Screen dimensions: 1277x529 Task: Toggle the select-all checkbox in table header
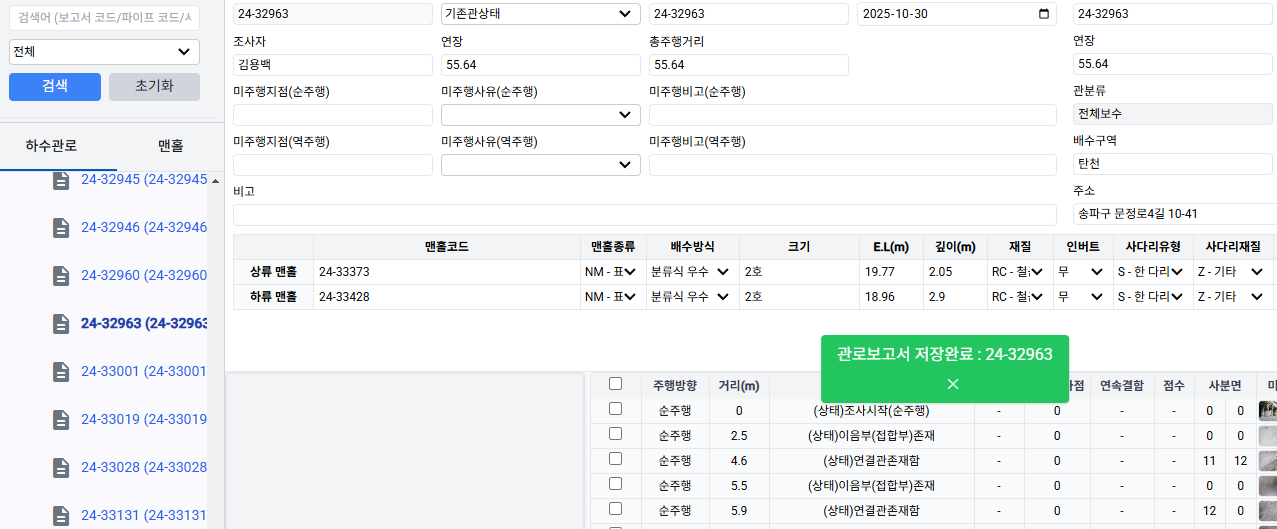tap(615, 384)
